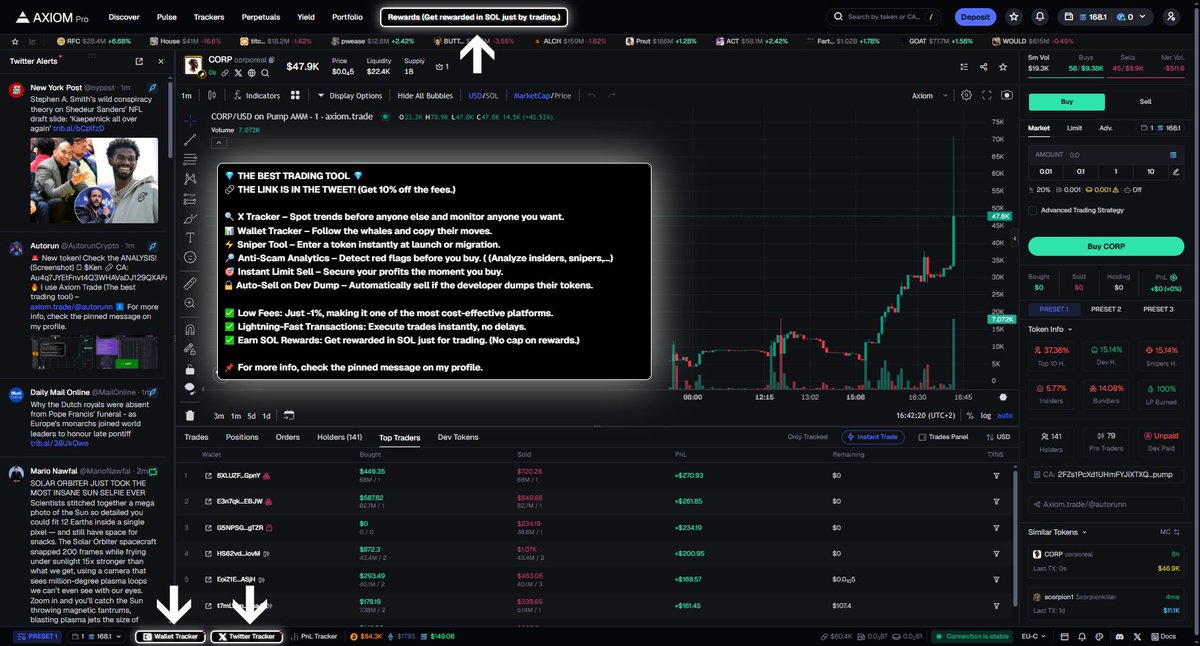1200x646 pixels.
Task: Edit quick buy amounts pencil icon
Action: pos(1176,171)
